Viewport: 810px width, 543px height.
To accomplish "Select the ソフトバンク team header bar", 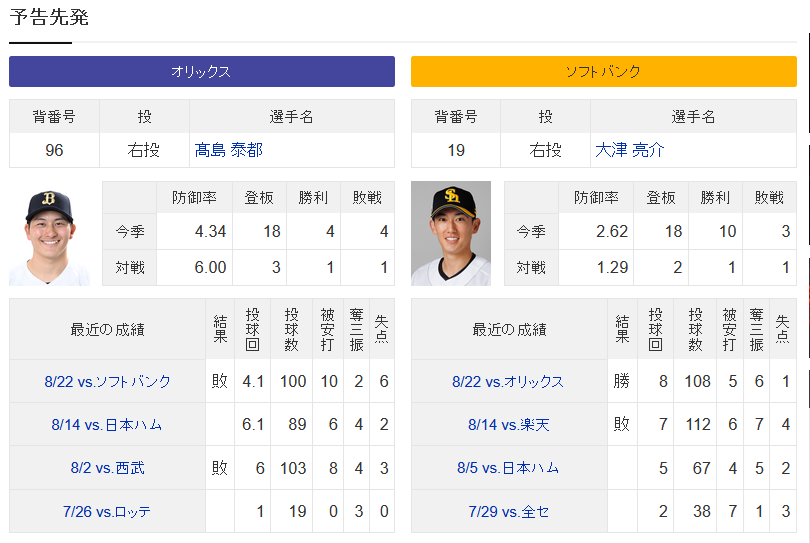I will [x=604, y=71].
